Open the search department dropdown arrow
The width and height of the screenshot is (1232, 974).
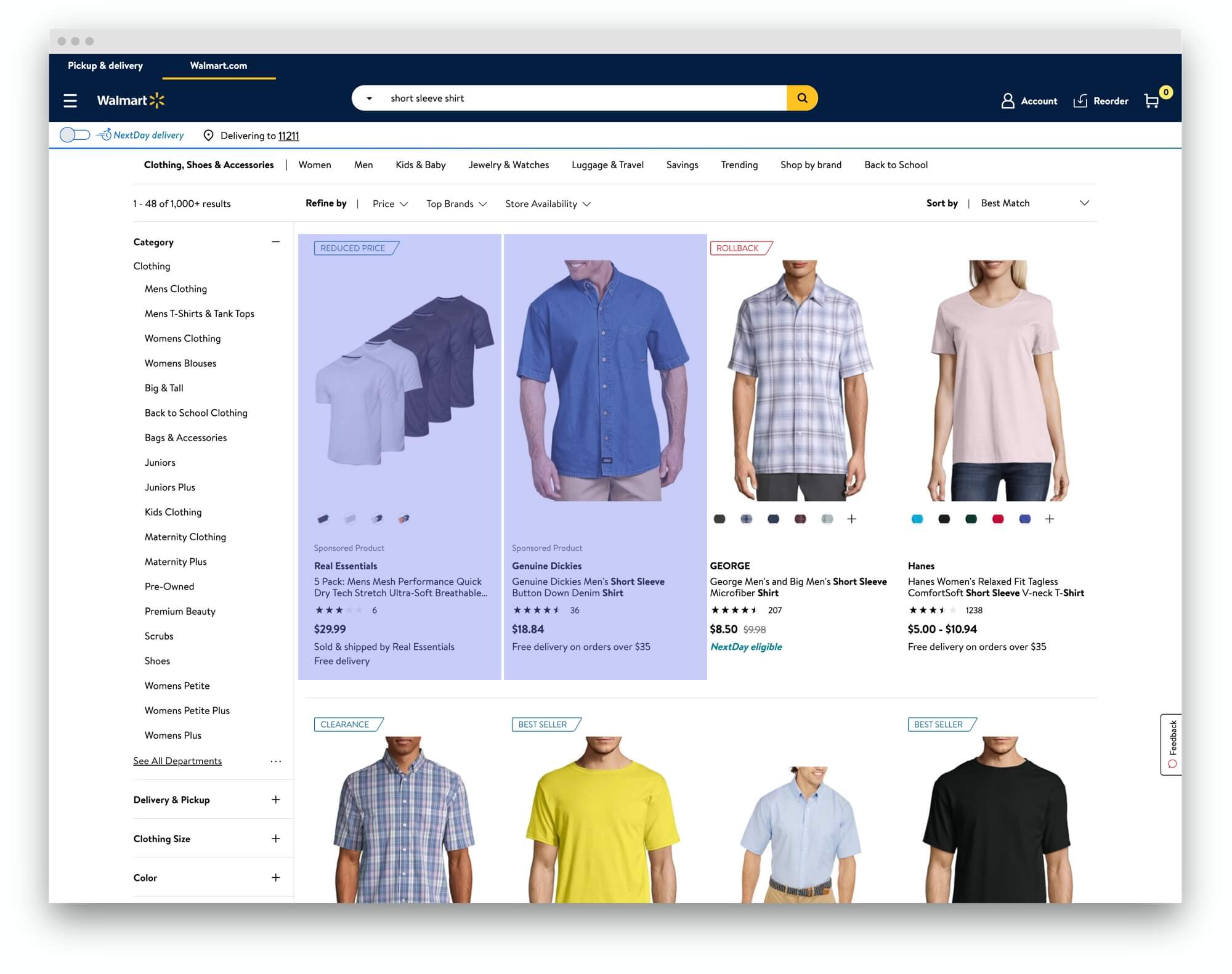tap(370, 99)
